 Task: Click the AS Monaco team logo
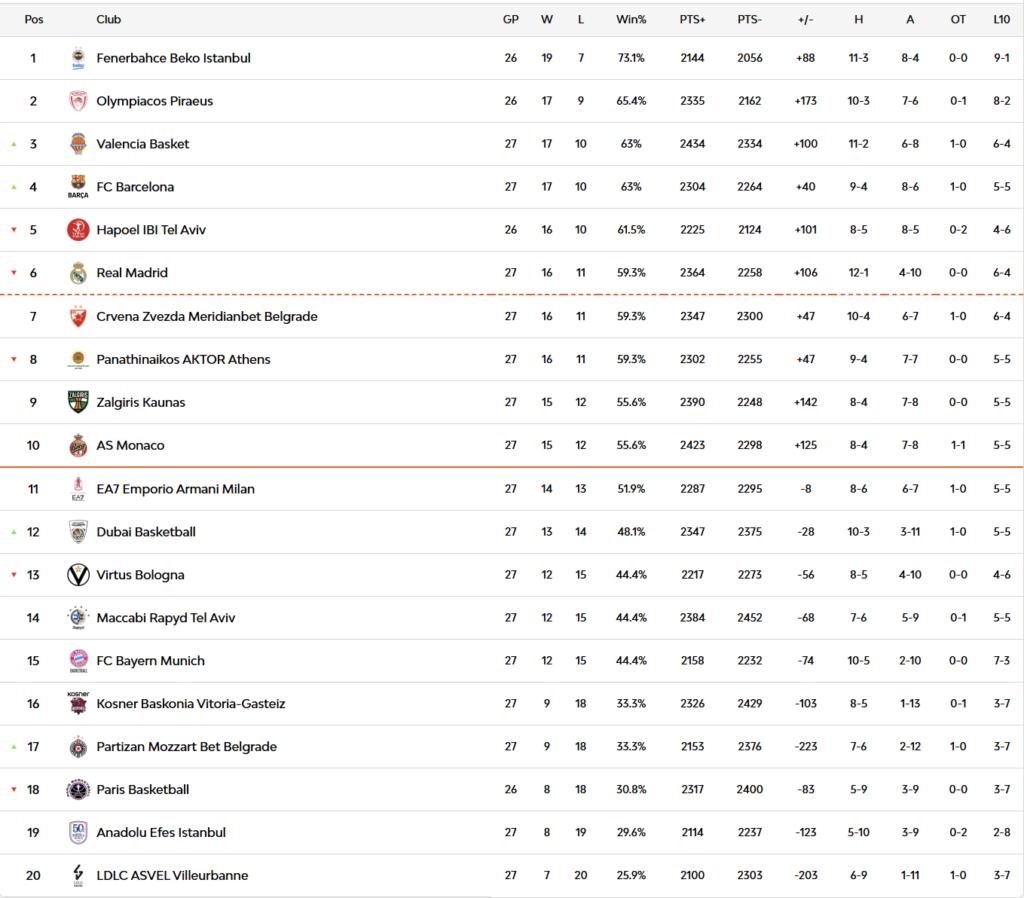pyautogui.click(x=78, y=445)
